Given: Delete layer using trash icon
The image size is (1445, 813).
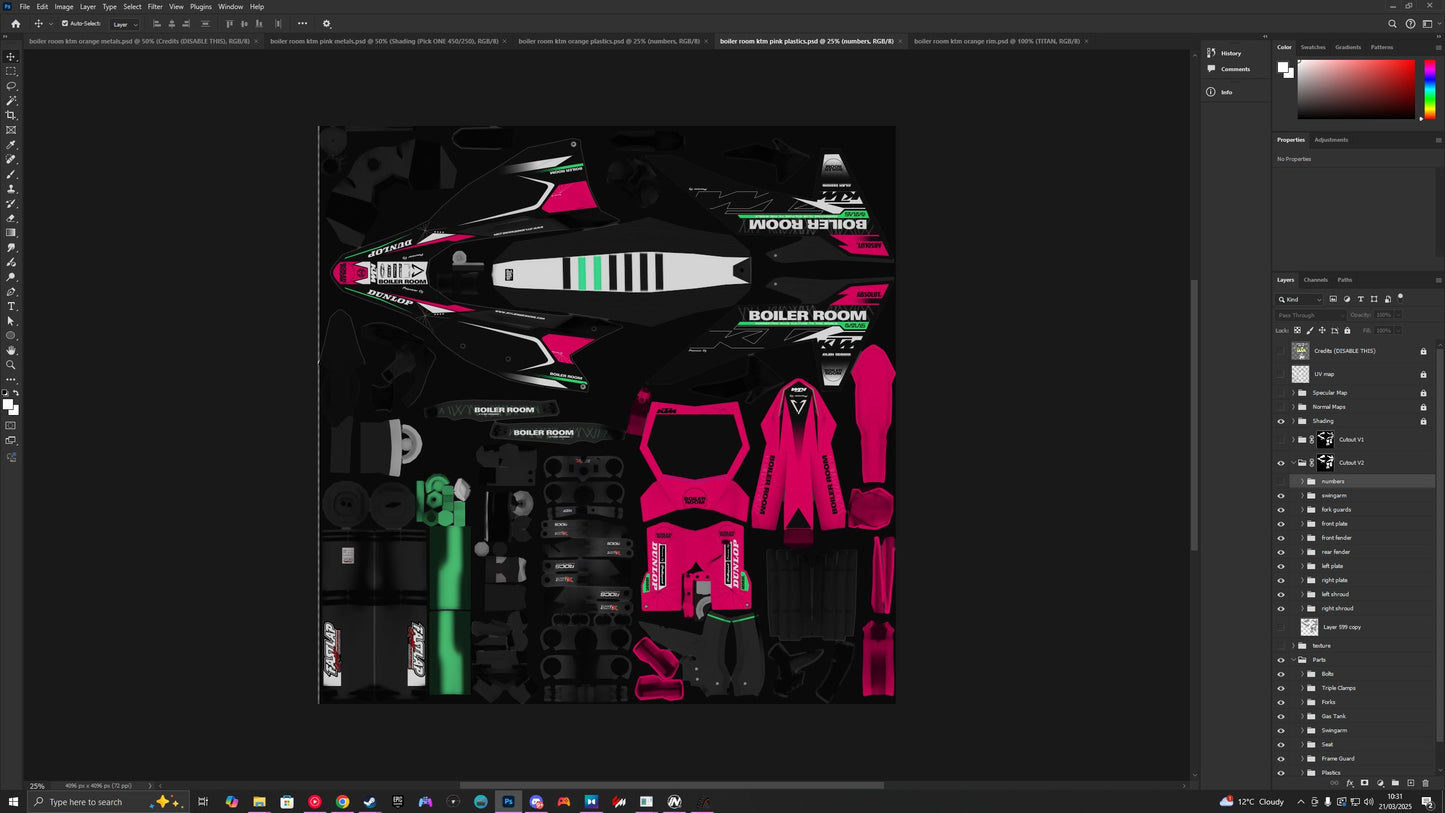Looking at the screenshot, I should 1426,783.
